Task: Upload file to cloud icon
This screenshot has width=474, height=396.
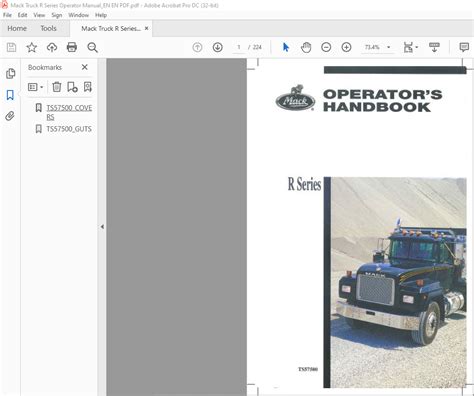Action: [52, 47]
